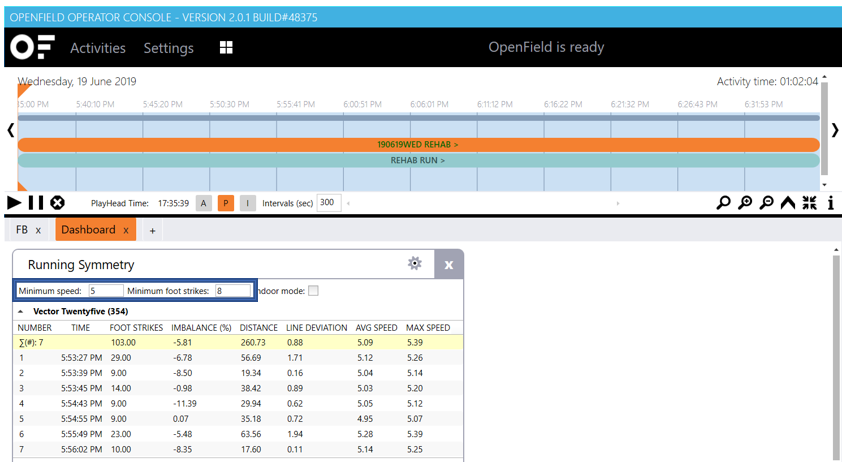Click the Activity time 01:02:04 label

click(x=767, y=82)
